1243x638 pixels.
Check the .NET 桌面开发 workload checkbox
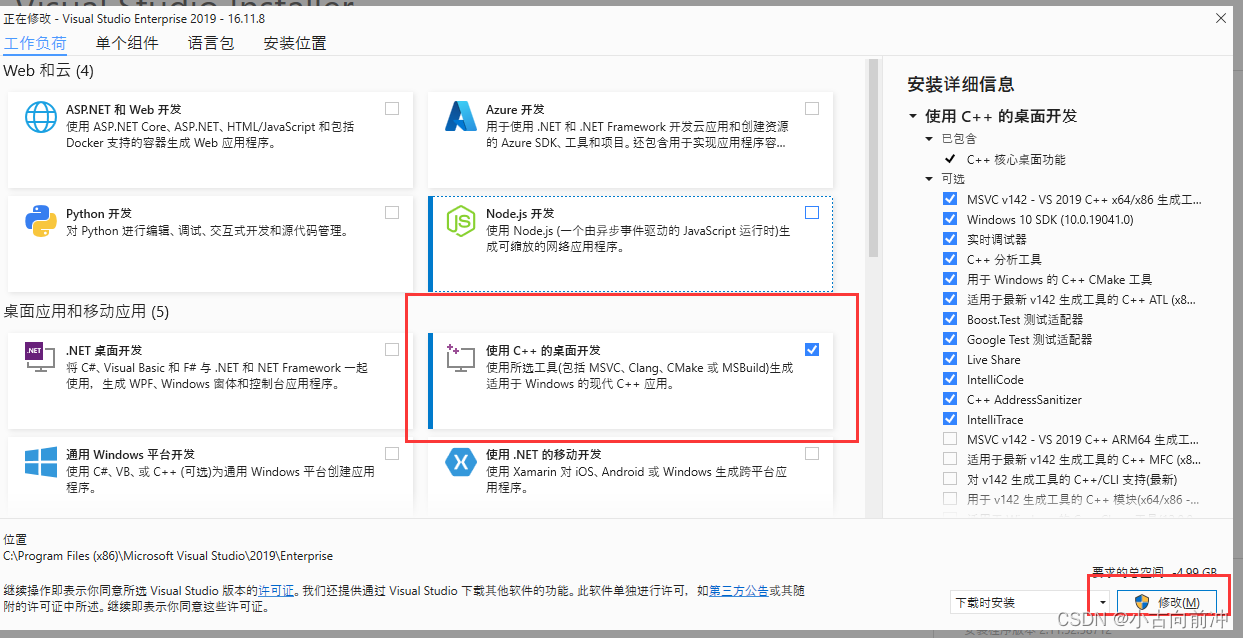click(x=392, y=349)
